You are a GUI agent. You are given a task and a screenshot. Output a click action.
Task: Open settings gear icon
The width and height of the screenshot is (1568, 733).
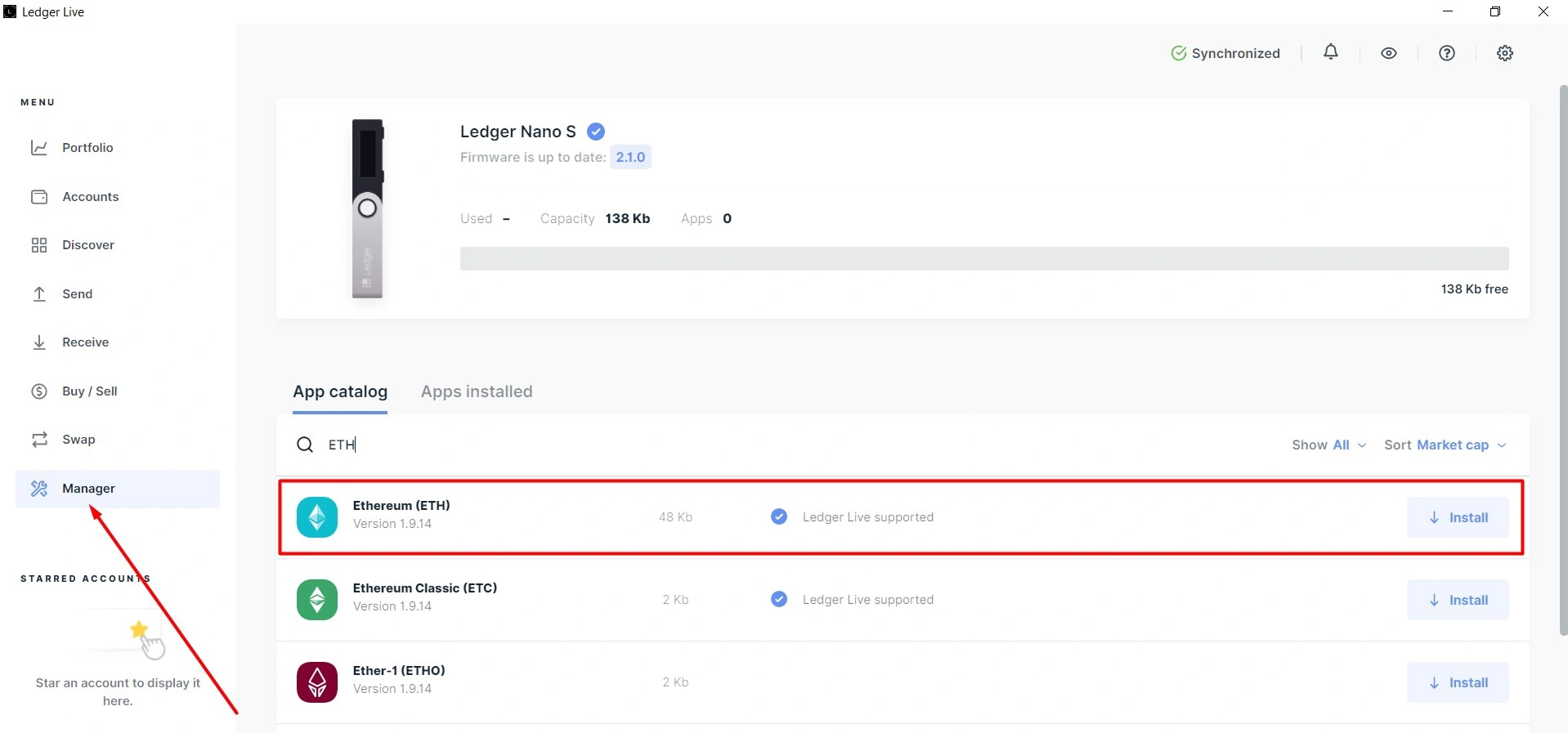tap(1505, 53)
